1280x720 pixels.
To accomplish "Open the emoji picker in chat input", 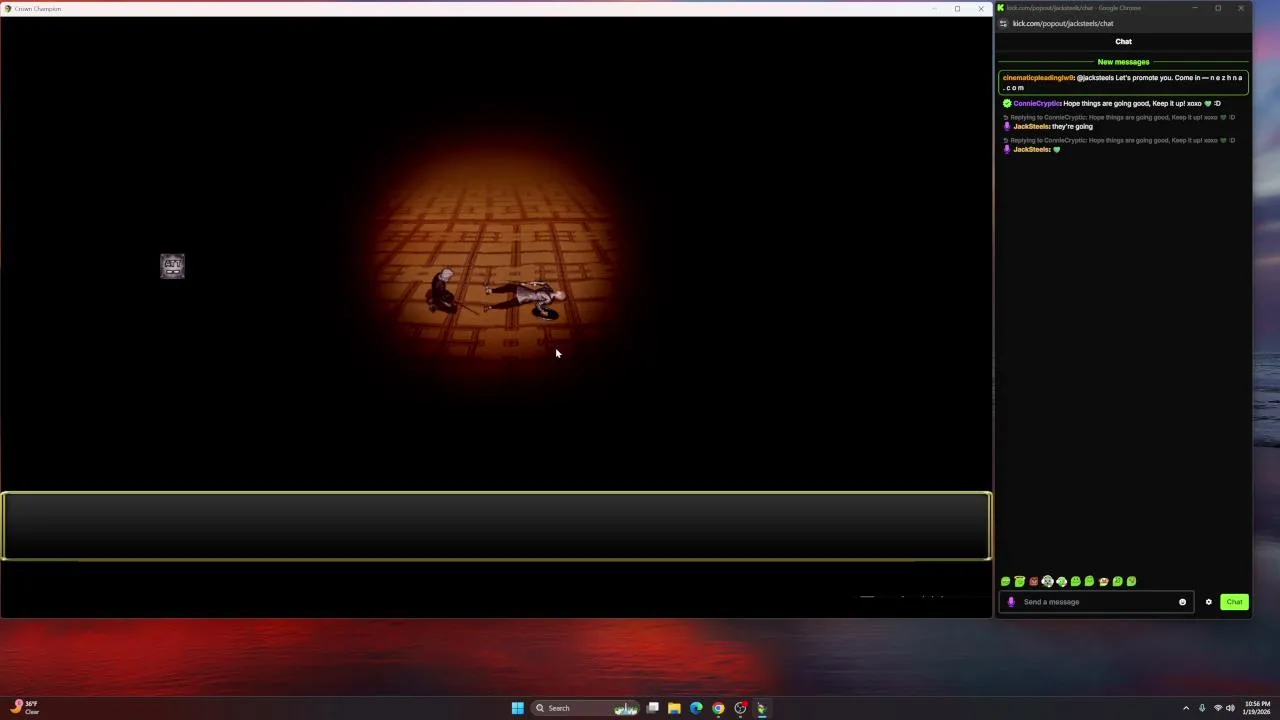I will point(1182,602).
